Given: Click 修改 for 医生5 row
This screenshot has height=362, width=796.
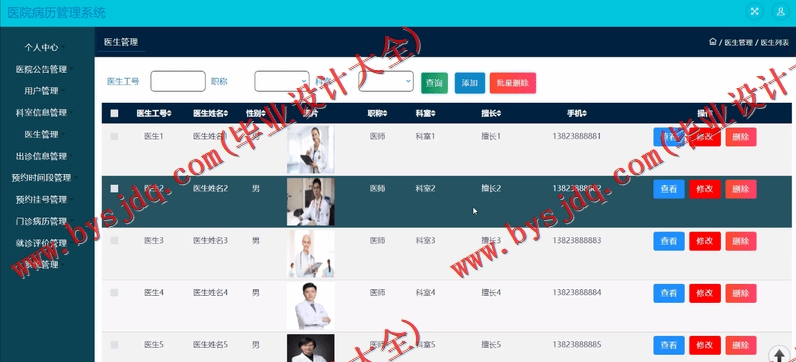Looking at the screenshot, I should 705,345.
